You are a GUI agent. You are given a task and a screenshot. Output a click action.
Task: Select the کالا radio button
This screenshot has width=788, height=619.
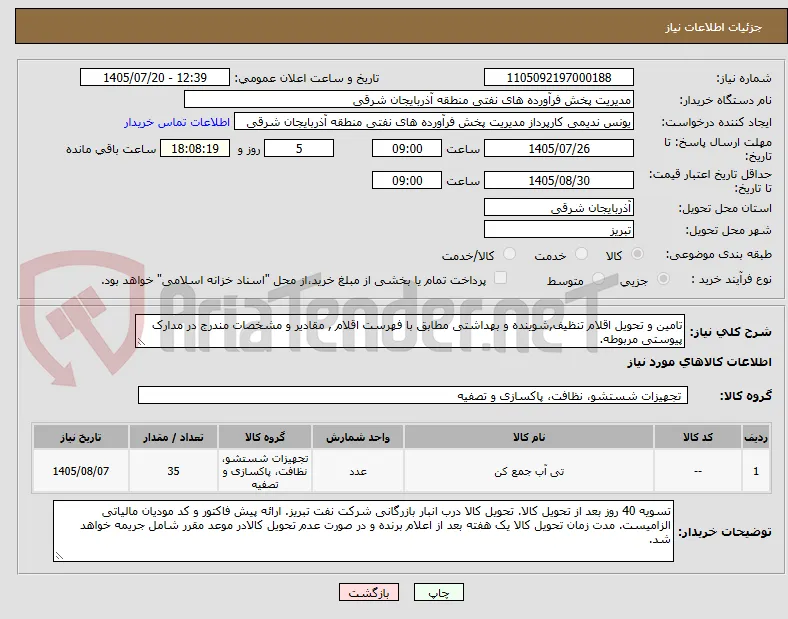637,254
